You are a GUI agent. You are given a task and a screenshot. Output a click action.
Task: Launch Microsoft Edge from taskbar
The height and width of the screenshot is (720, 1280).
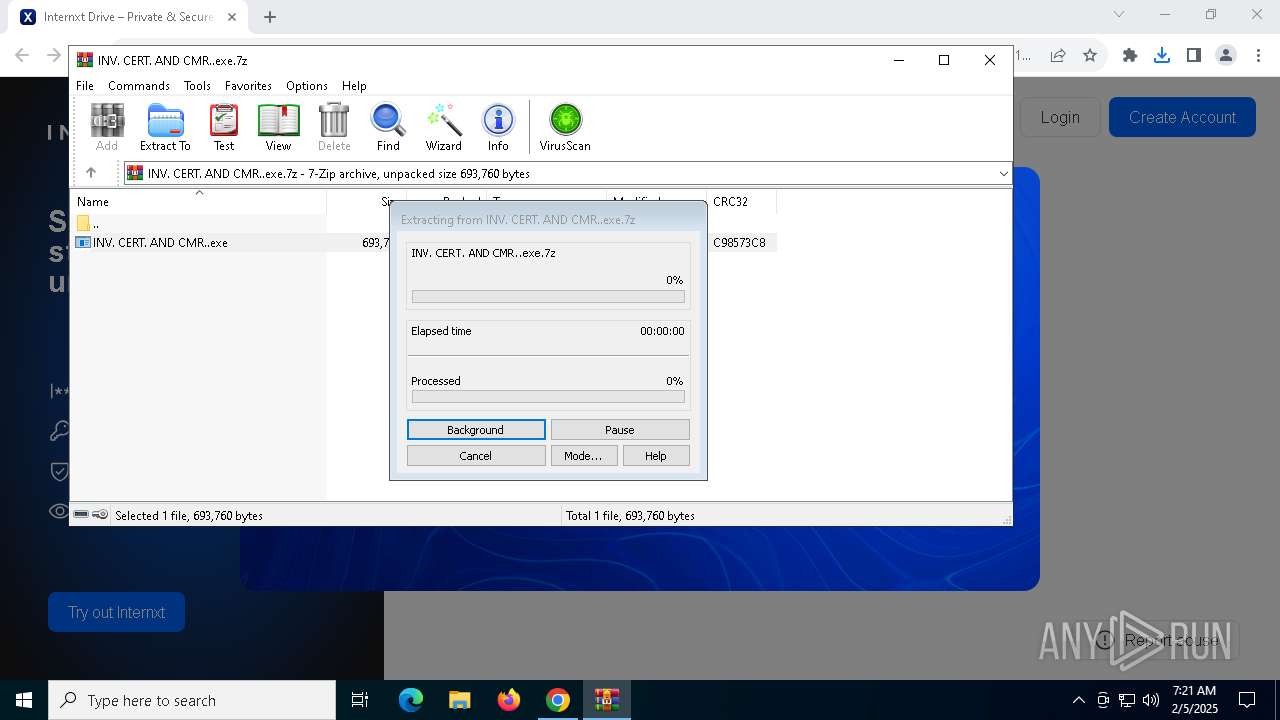pos(411,700)
